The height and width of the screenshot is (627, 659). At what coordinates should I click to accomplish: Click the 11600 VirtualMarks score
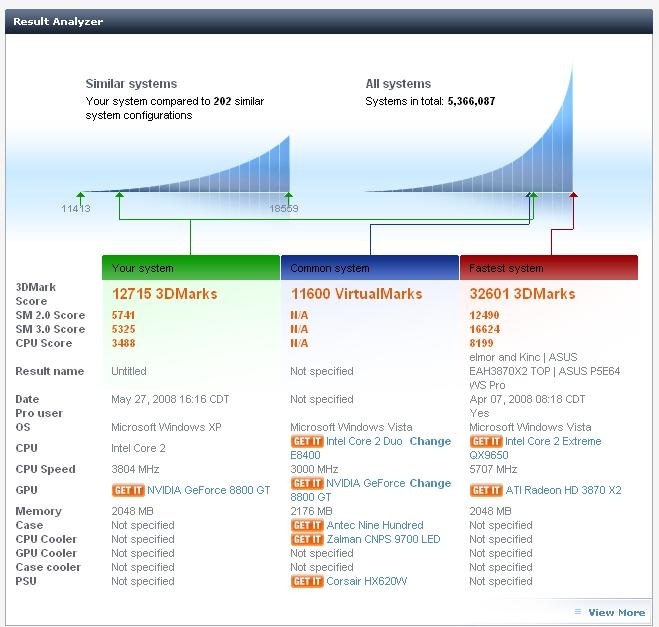click(x=356, y=294)
